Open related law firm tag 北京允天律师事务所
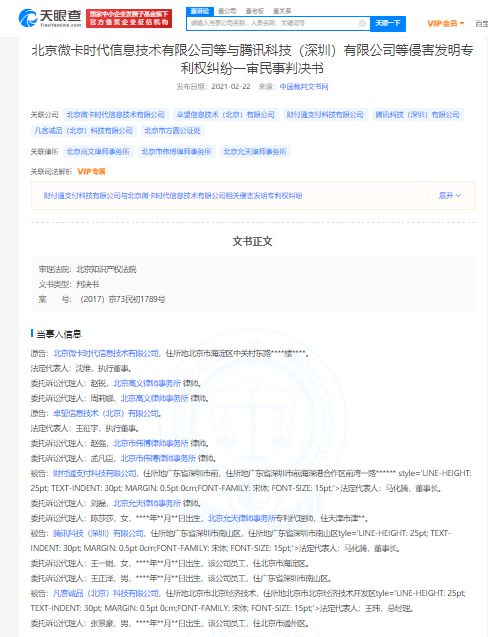Viewport: 488px width, 637px height. click(255, 152)
